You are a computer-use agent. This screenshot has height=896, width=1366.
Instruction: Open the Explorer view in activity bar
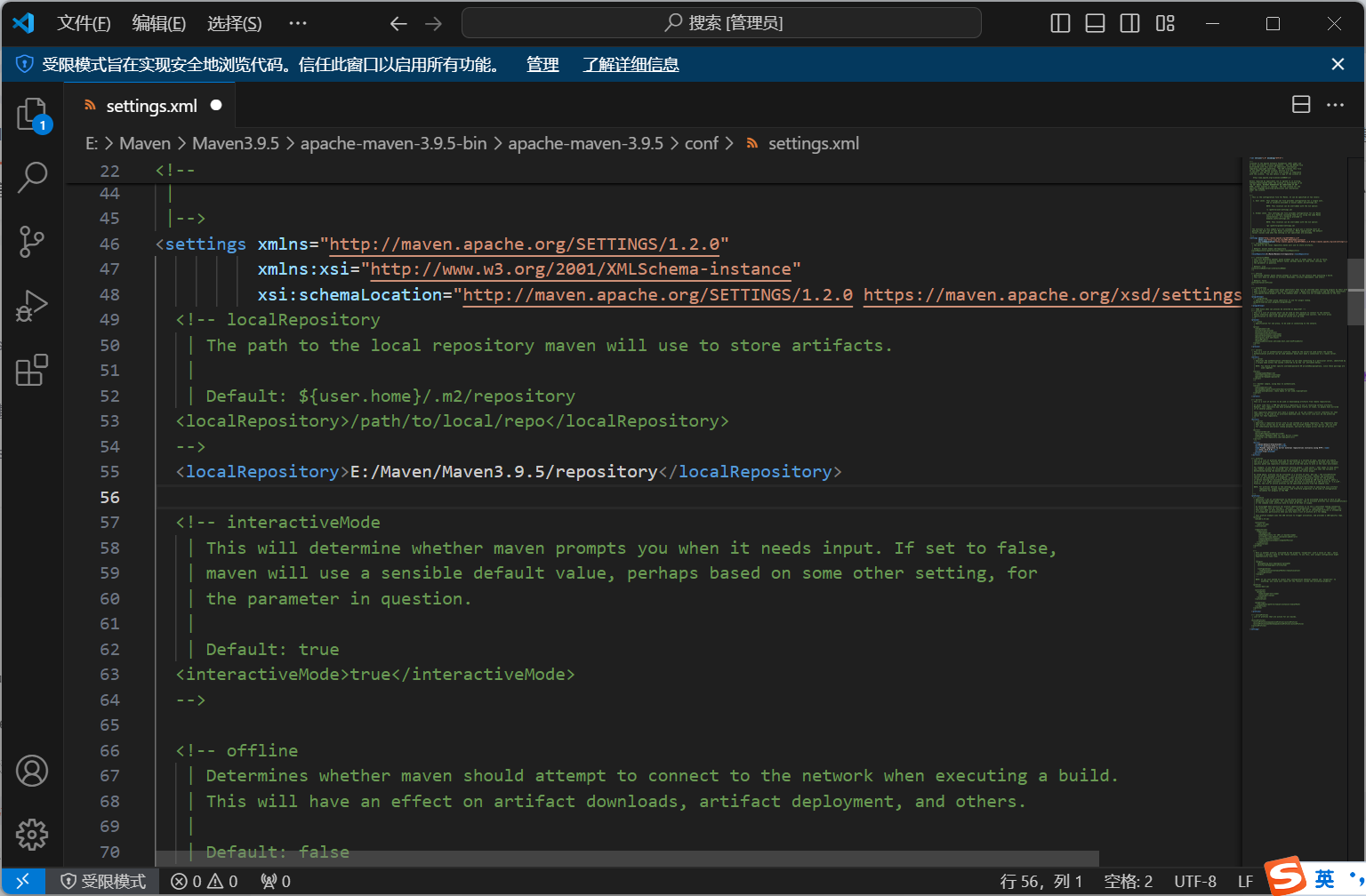coord(32,114)
